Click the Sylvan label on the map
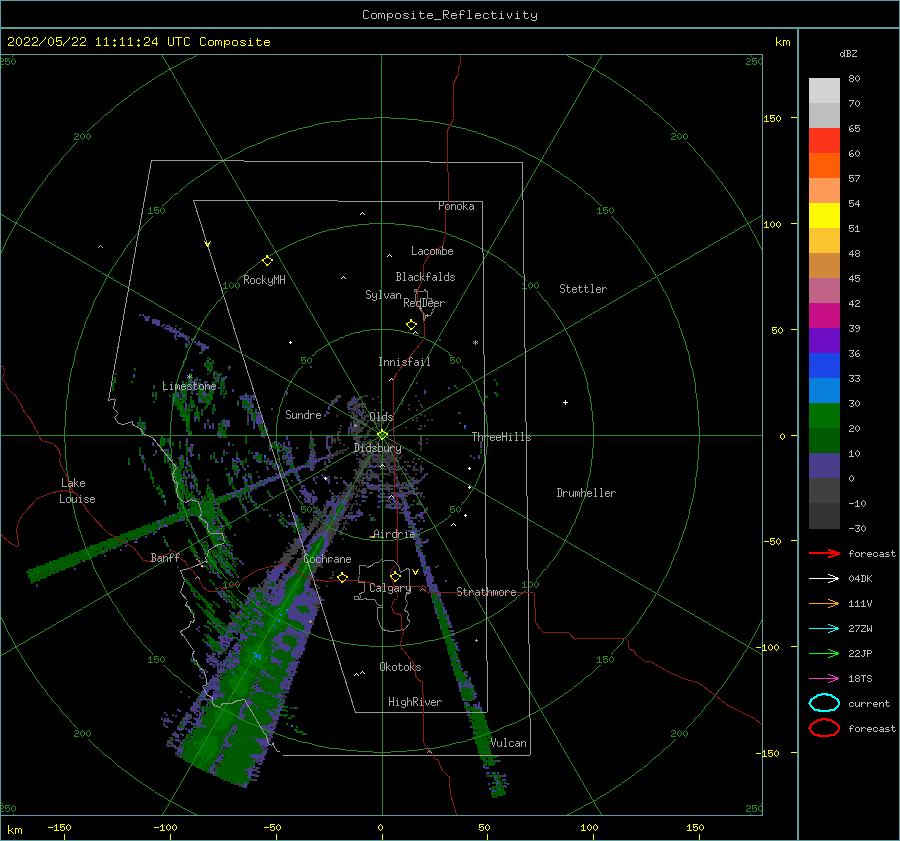 383,295
